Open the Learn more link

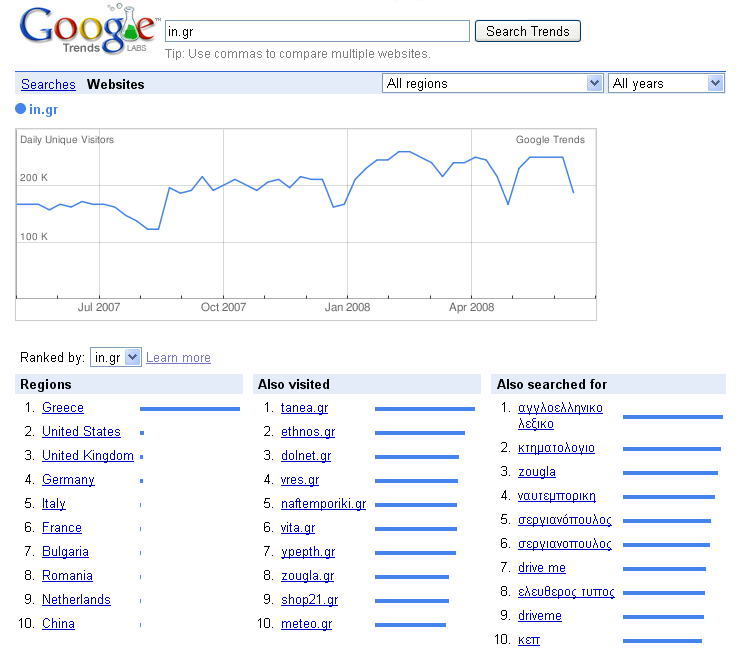click(x=178, y=357)
